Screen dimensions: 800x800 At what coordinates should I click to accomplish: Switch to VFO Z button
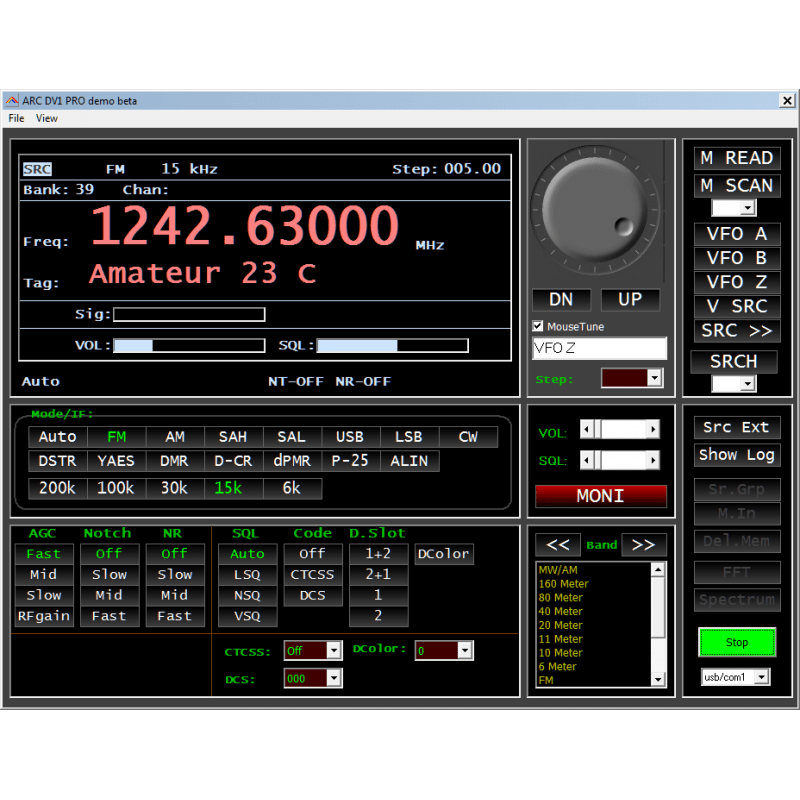(x=737, y=282)
